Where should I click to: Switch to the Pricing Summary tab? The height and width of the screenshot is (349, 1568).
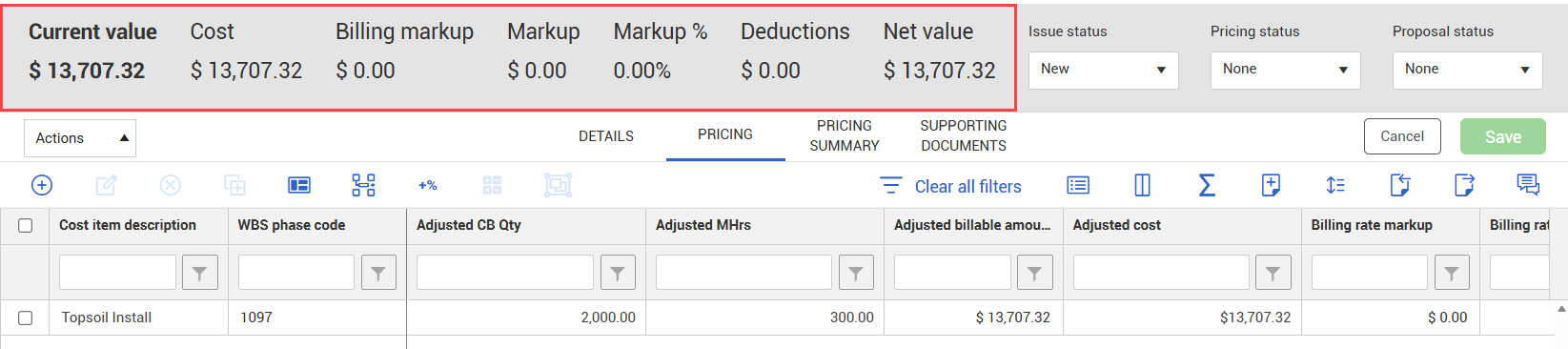(x=845, y=135)
